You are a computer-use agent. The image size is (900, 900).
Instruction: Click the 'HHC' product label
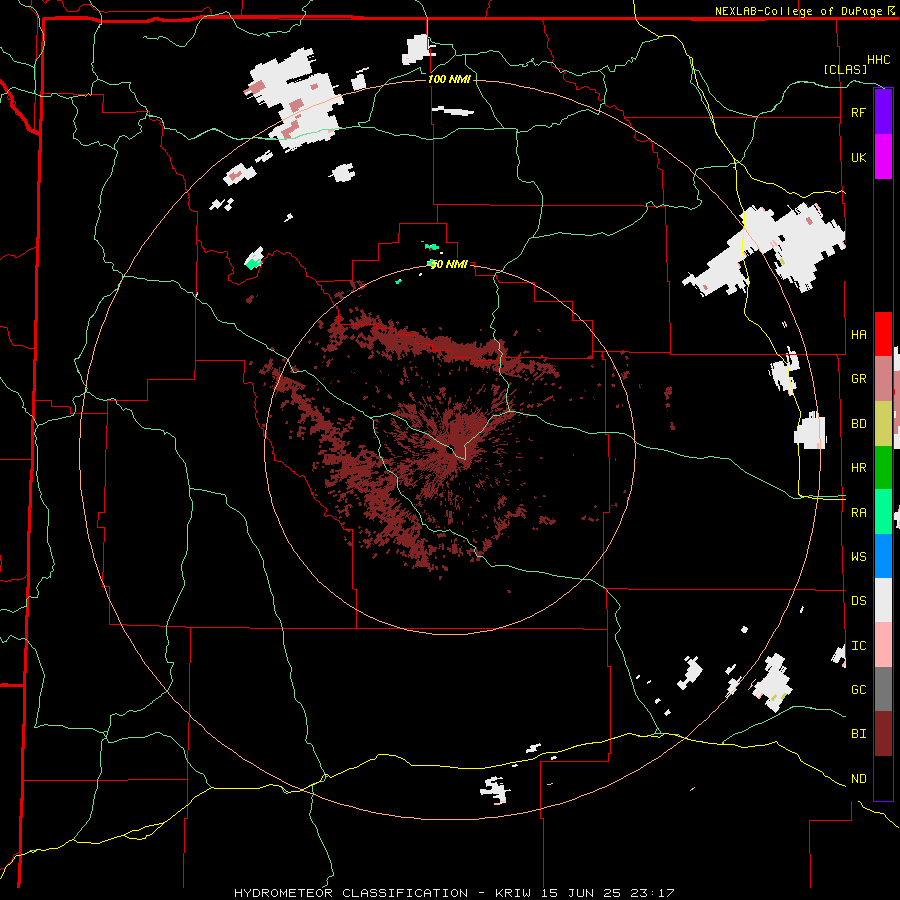(879, 60)
